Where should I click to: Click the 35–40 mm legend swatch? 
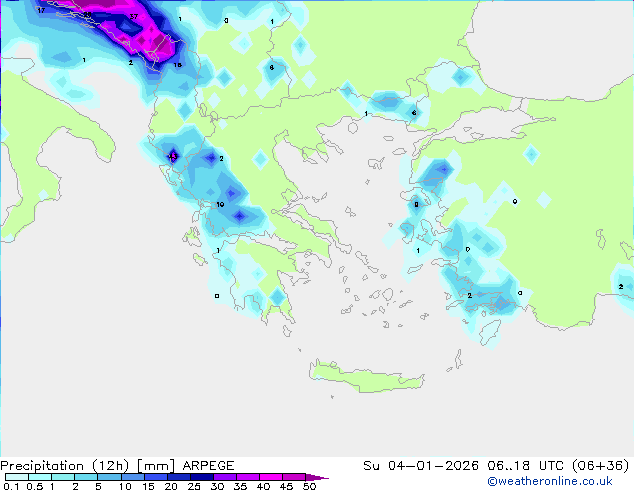click(248, 477)
